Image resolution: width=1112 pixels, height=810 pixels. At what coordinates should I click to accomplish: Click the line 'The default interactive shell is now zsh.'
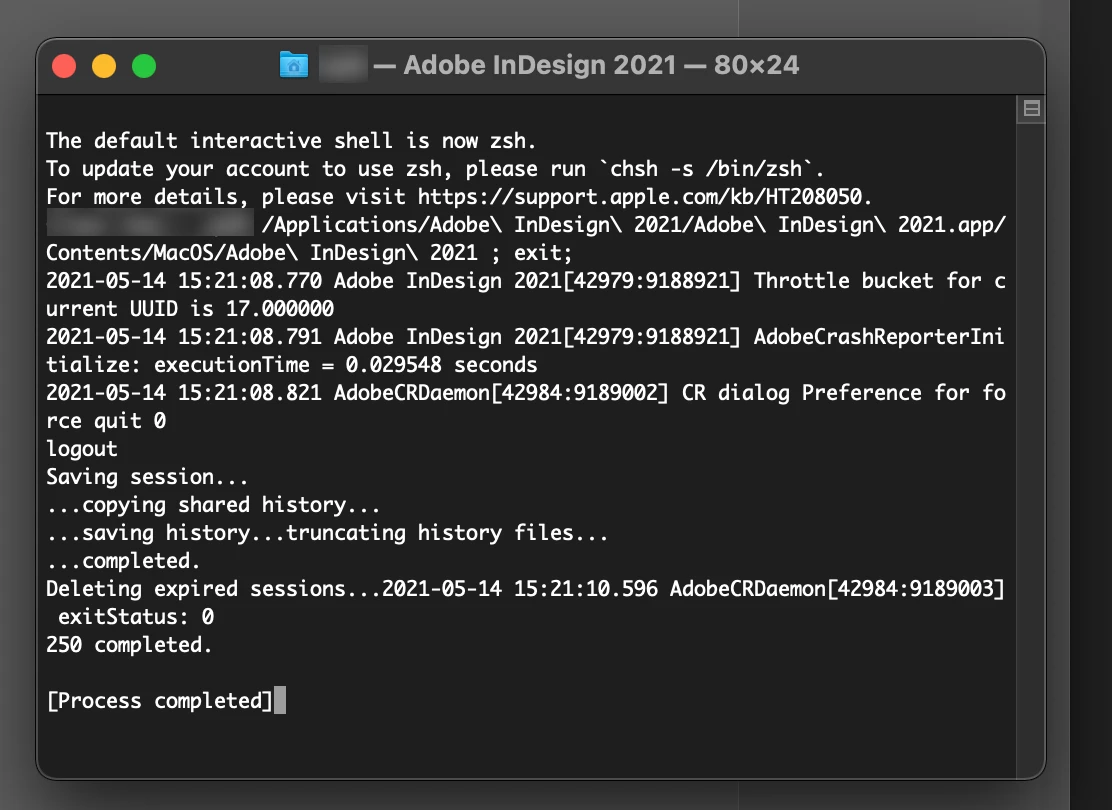[x=291, y=140]
